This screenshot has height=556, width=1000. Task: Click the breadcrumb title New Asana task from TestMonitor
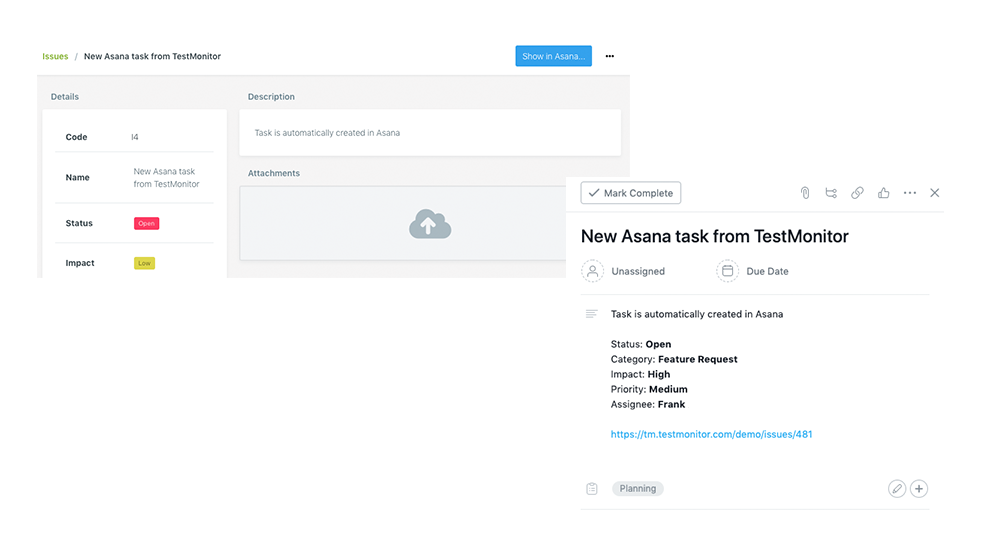pos(152,56)
